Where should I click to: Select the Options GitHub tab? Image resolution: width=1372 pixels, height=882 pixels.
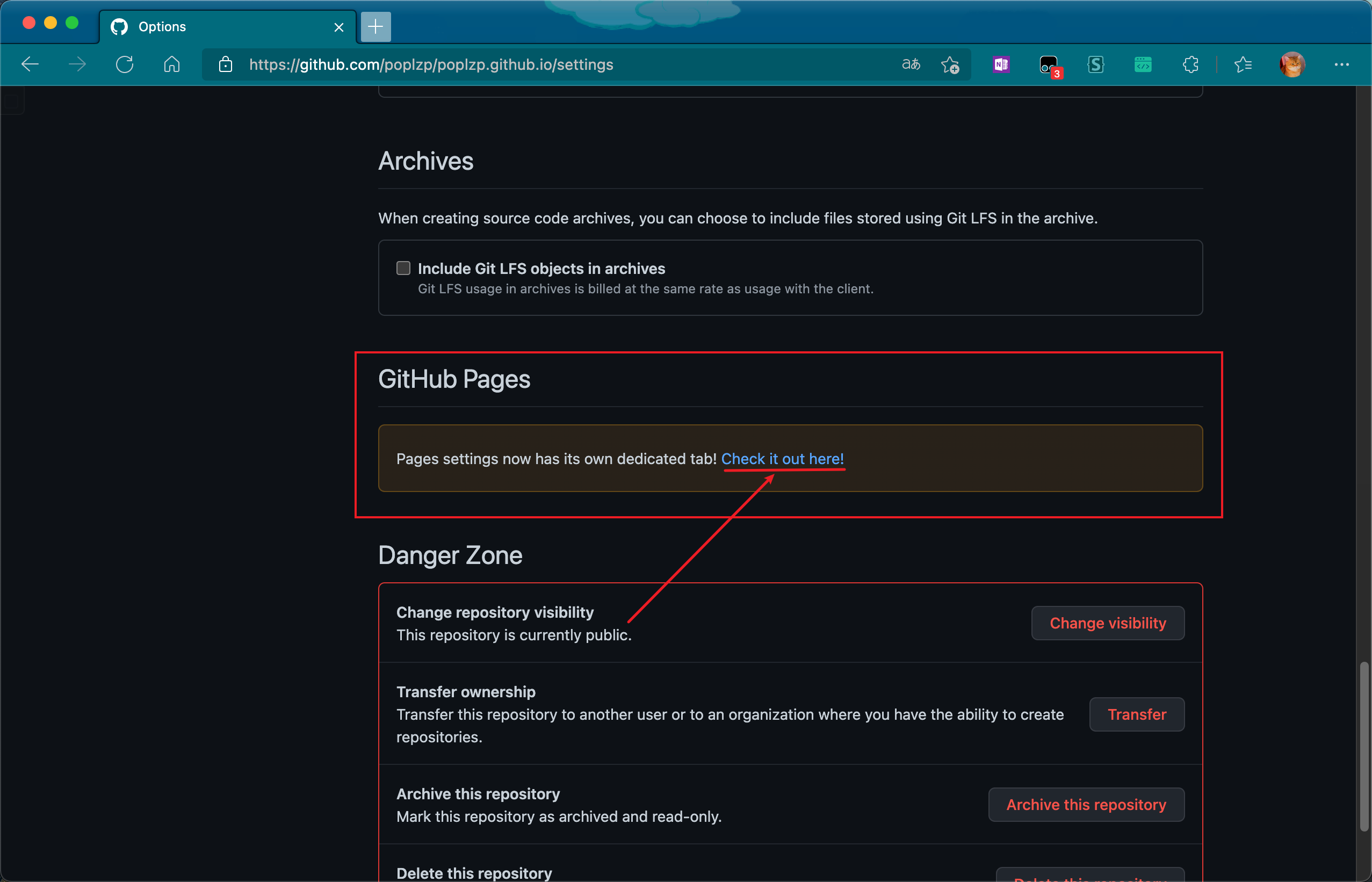click(228, 26)
